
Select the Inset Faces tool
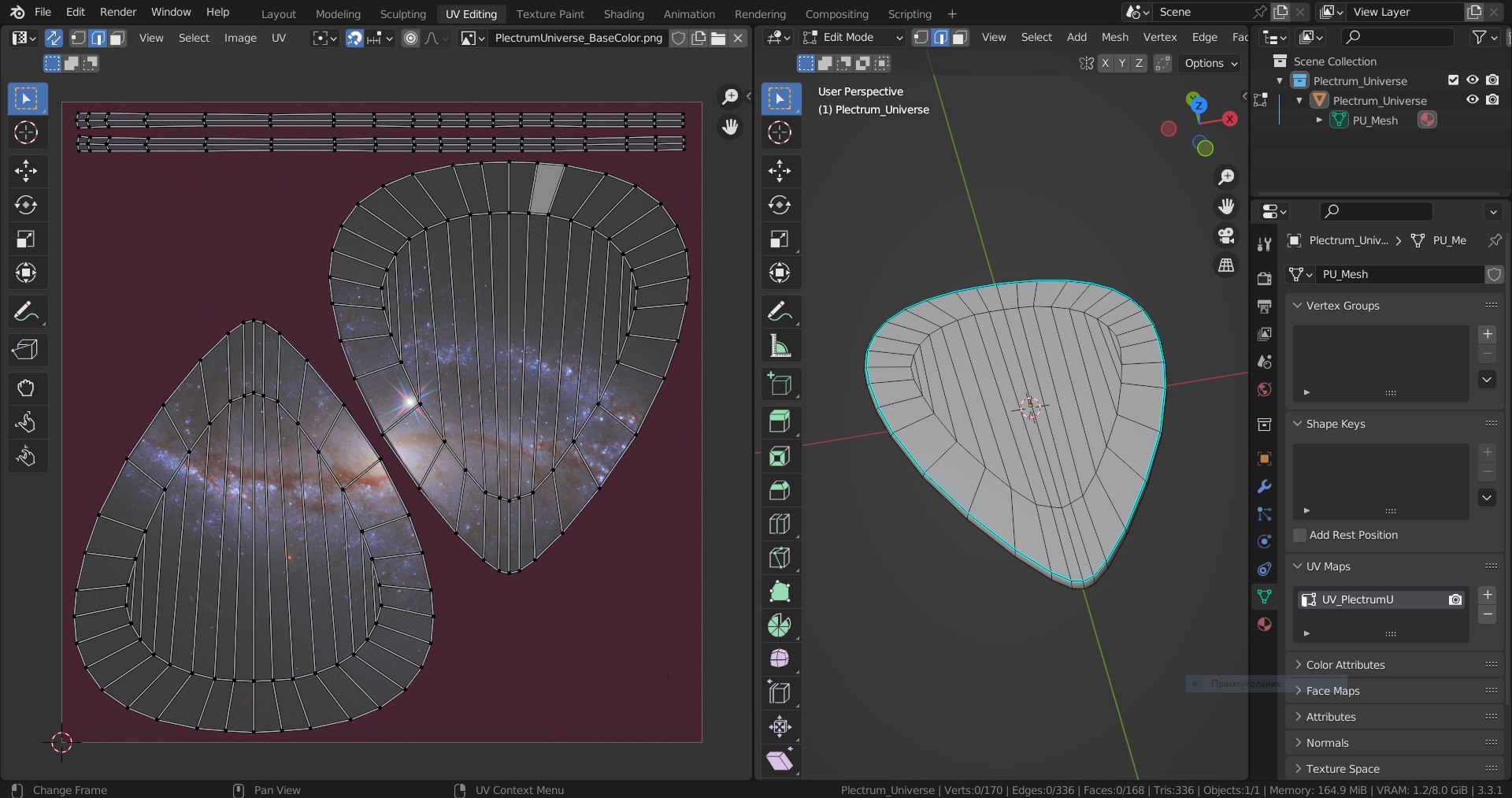click(x=780, y=456)
